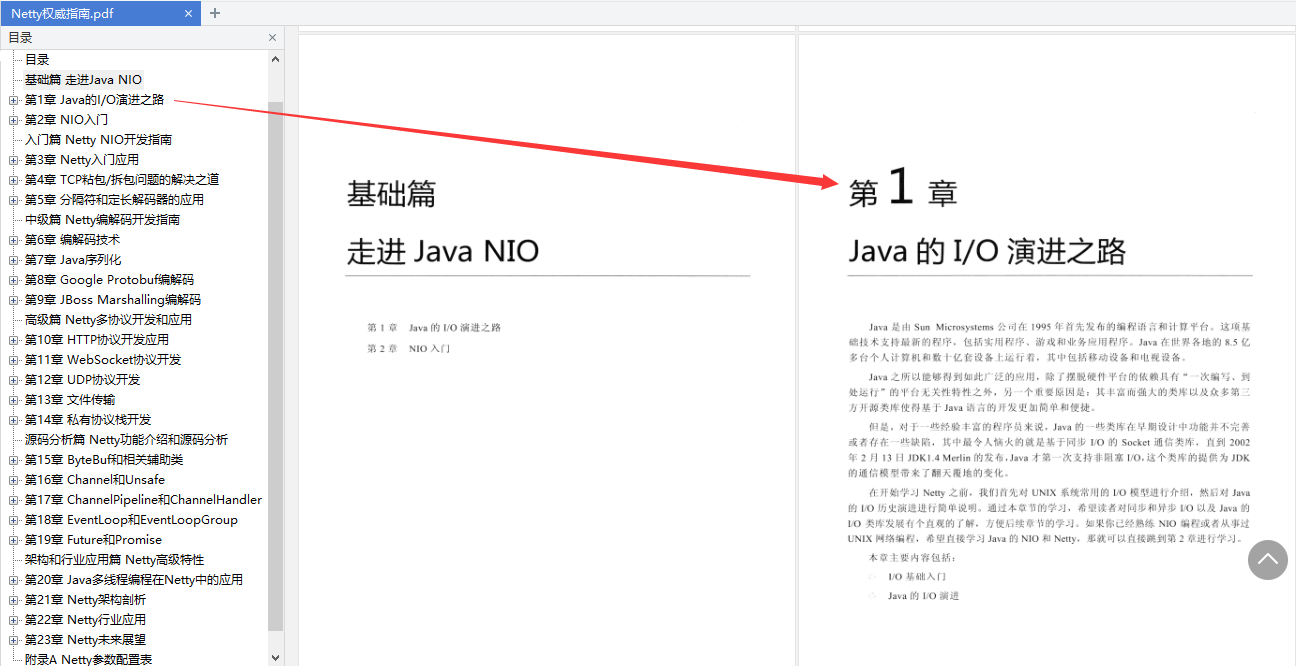Go to 第3章 Netty入门应用 bookmark
The height and width of the screenshot is (666, 1296).
click(x=82, y=160)
